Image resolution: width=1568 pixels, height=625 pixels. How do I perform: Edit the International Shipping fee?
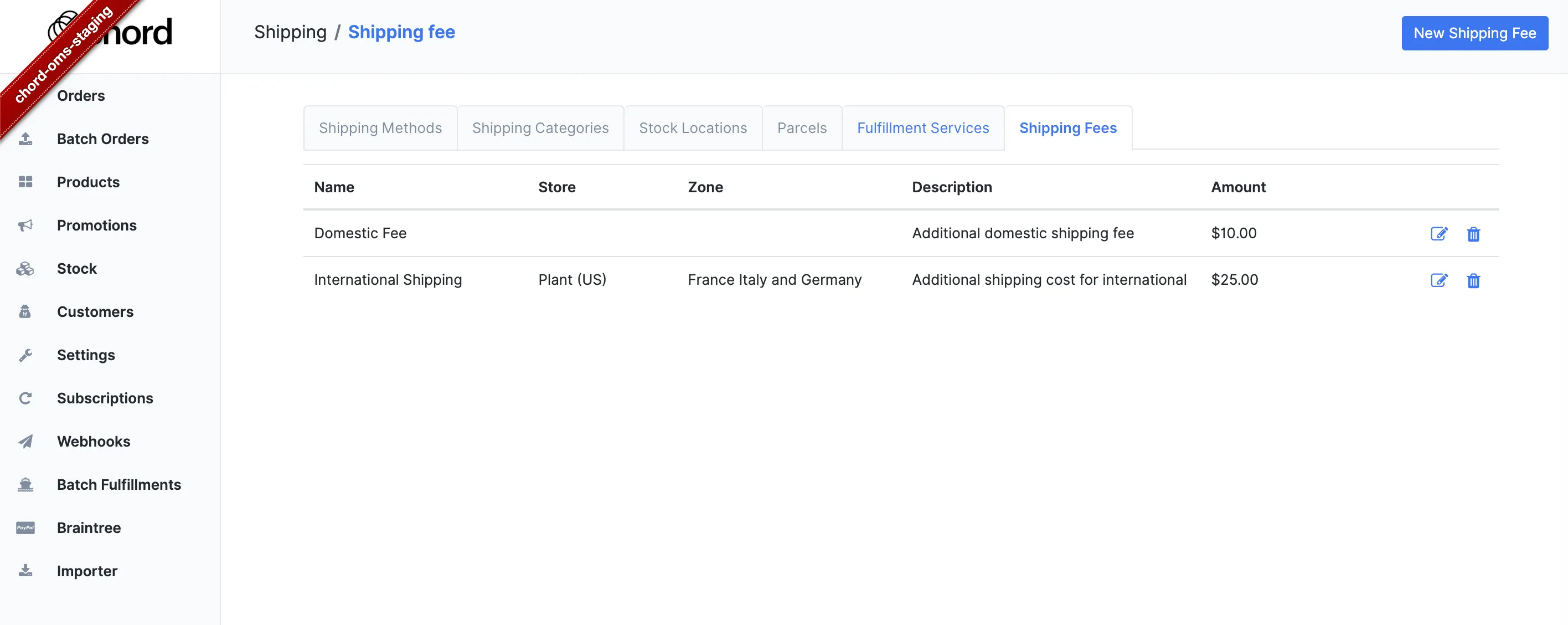click(x=1439, y=280)
